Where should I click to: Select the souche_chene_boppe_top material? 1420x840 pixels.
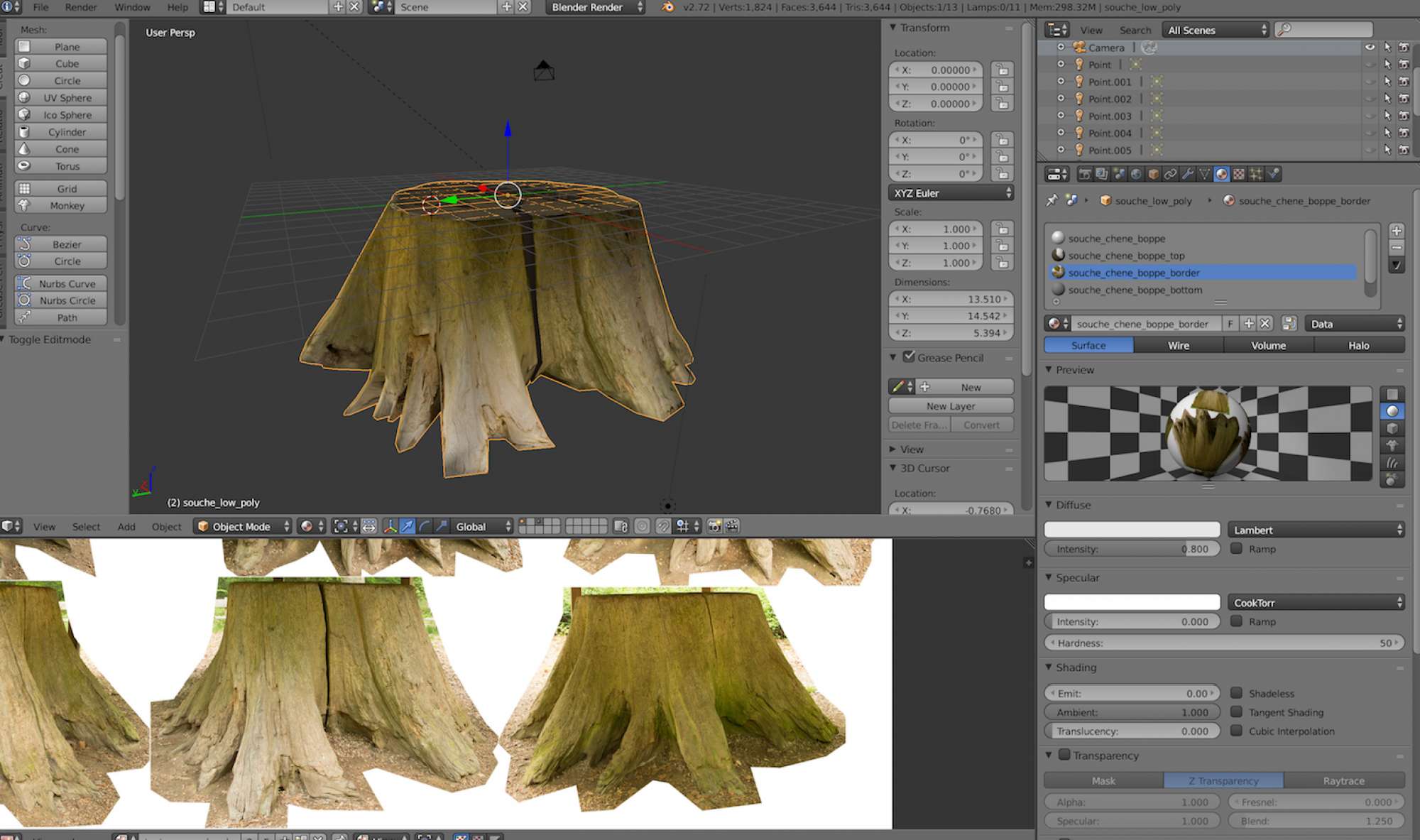click(1126, 256)
